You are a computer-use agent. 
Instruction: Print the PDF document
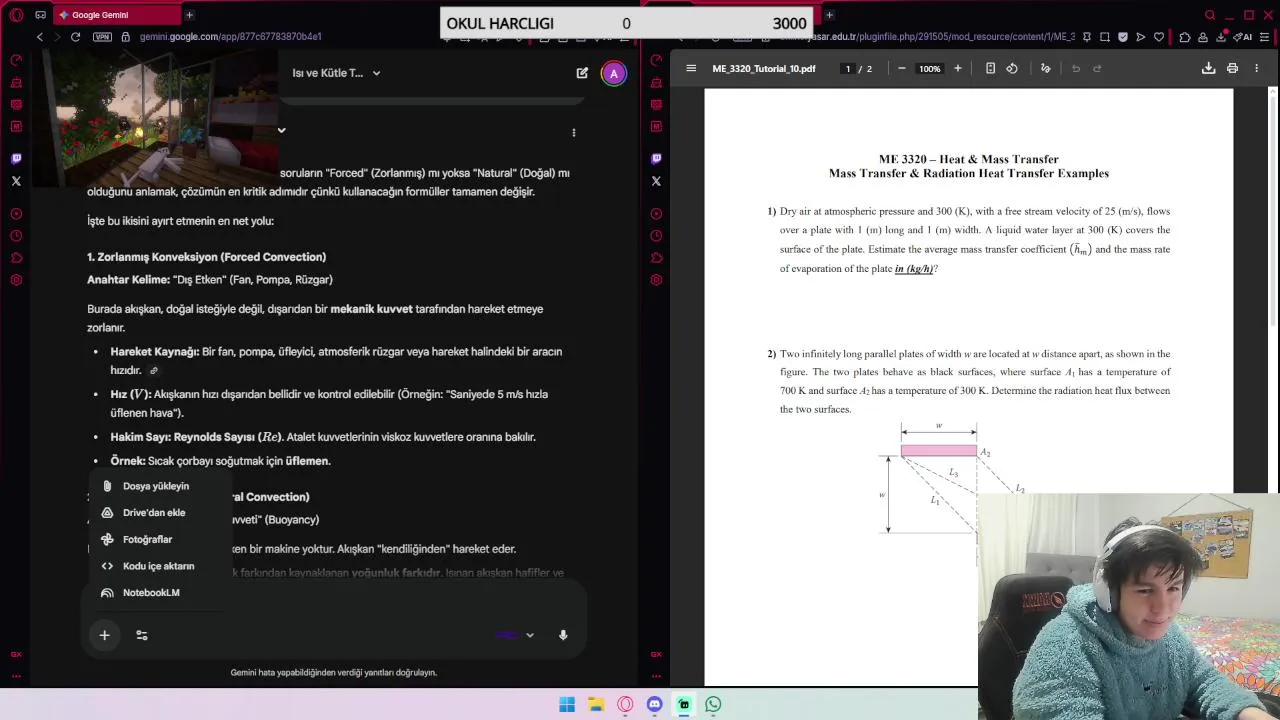point(1232,69)
